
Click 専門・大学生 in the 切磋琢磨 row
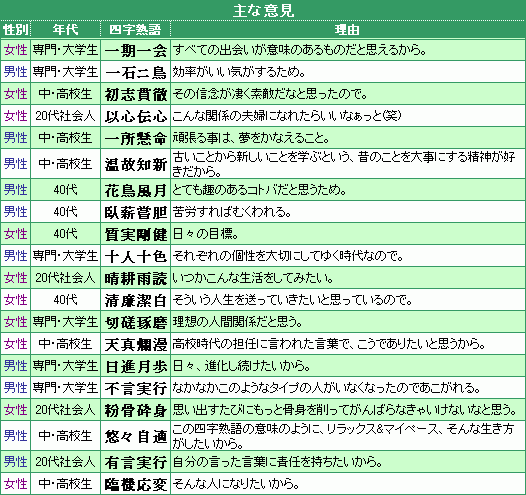click(65, 322)
